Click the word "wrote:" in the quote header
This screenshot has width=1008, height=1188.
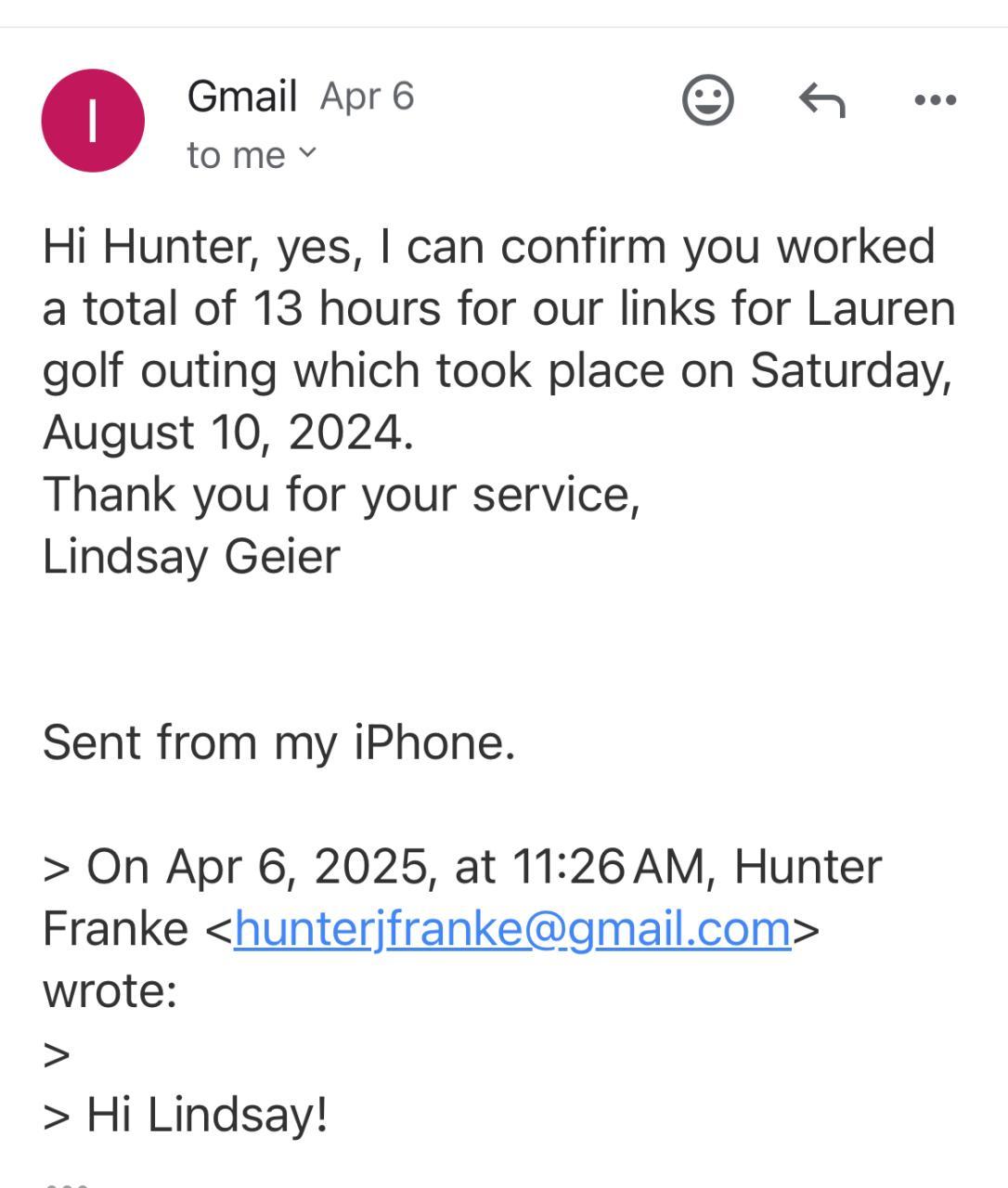pos(110,990)
